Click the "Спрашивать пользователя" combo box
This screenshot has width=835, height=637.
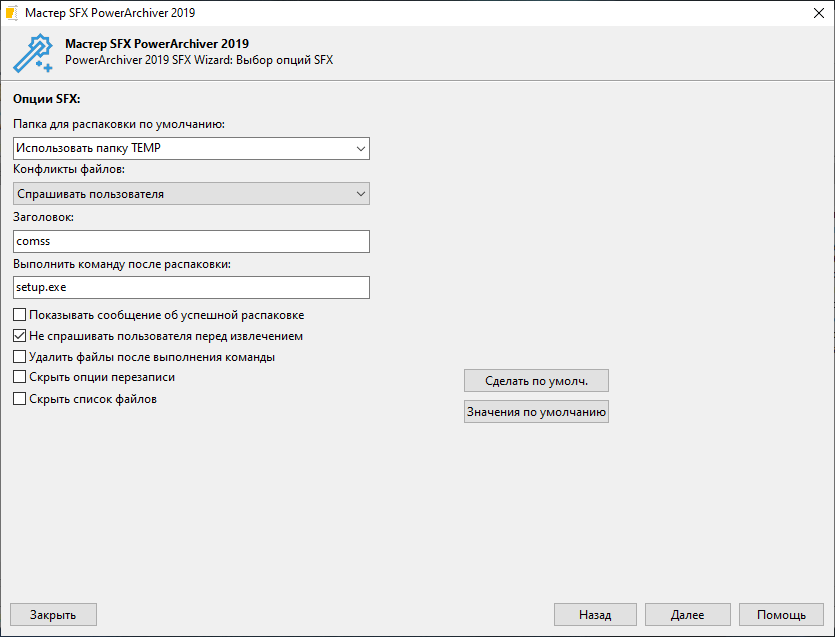[180, 193]
